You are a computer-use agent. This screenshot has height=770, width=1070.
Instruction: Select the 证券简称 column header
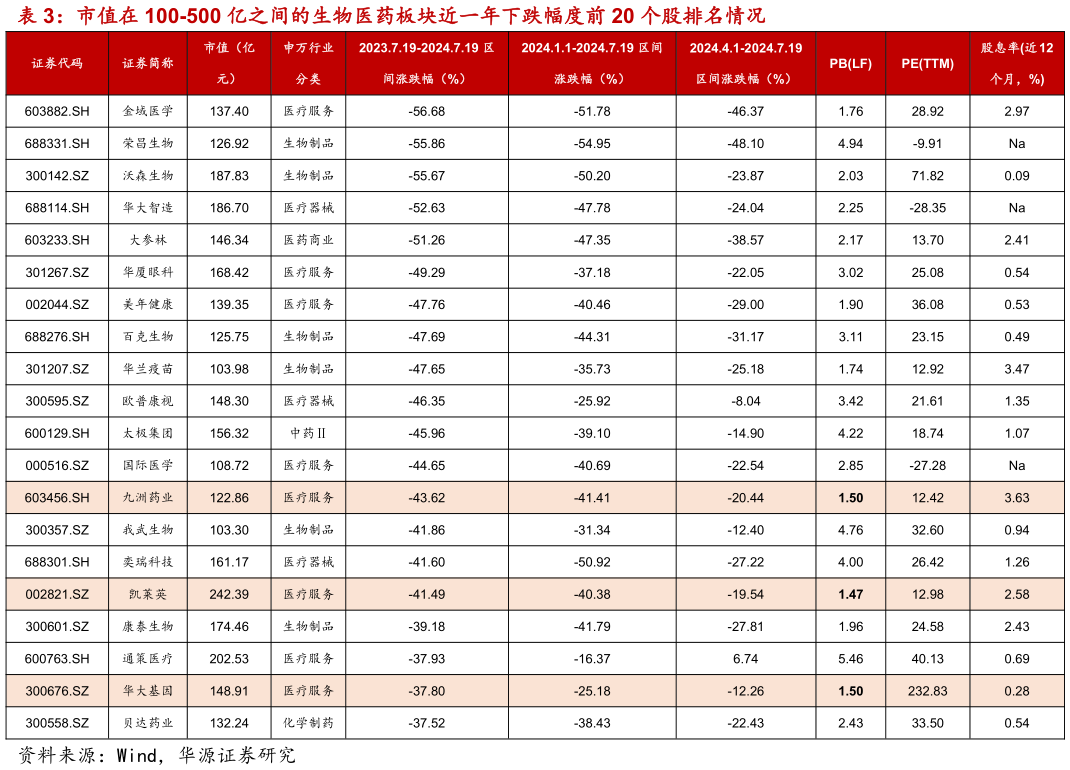[148, 63]
